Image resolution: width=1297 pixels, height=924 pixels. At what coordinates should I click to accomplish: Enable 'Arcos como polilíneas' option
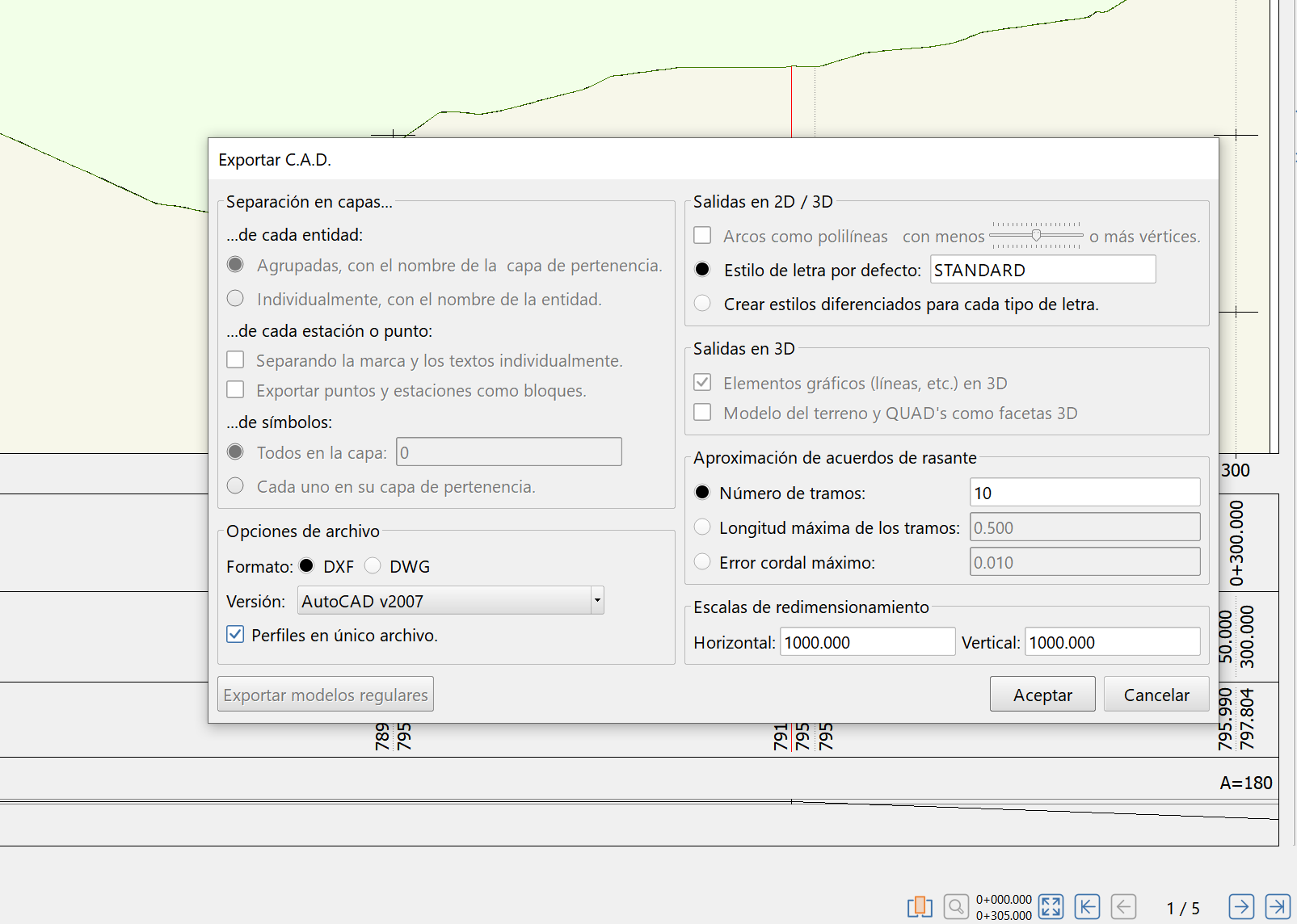pyautogui.click(x=702, y=235)
